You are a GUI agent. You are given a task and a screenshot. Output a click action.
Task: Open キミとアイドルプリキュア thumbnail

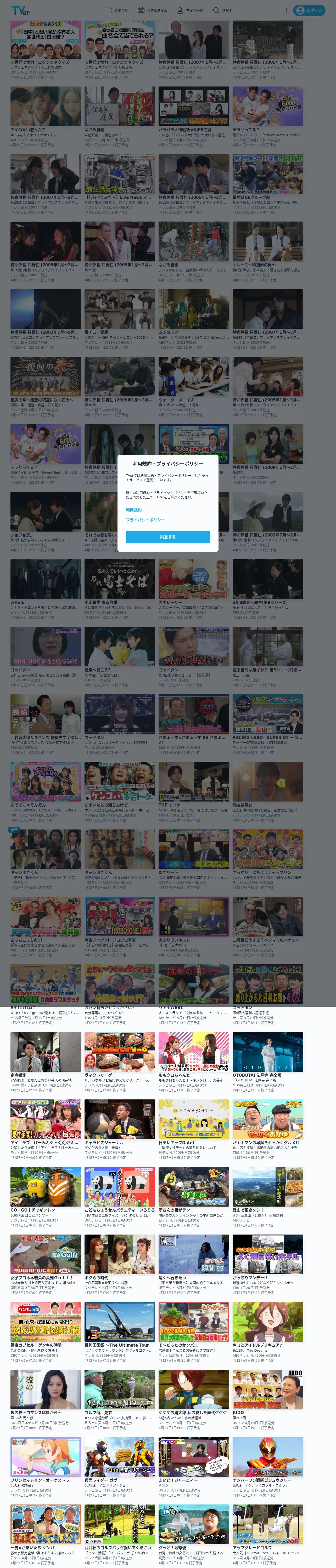click(268, 1322)
